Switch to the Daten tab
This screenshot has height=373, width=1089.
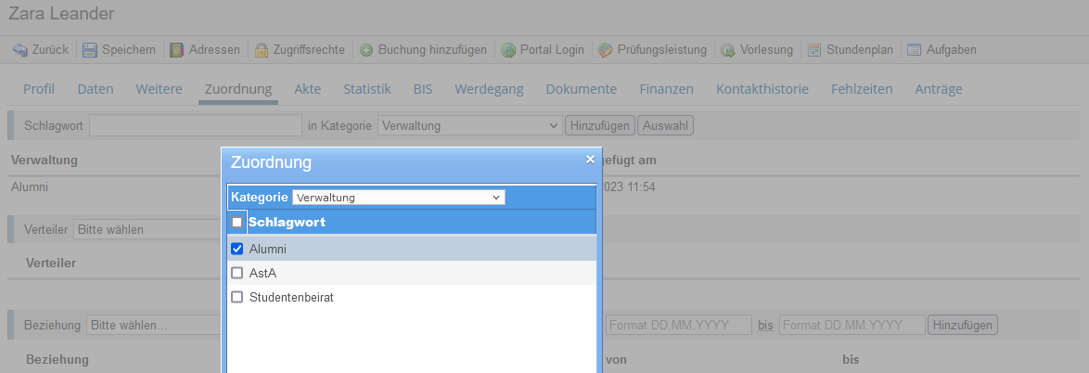click(x=95, y=89)
